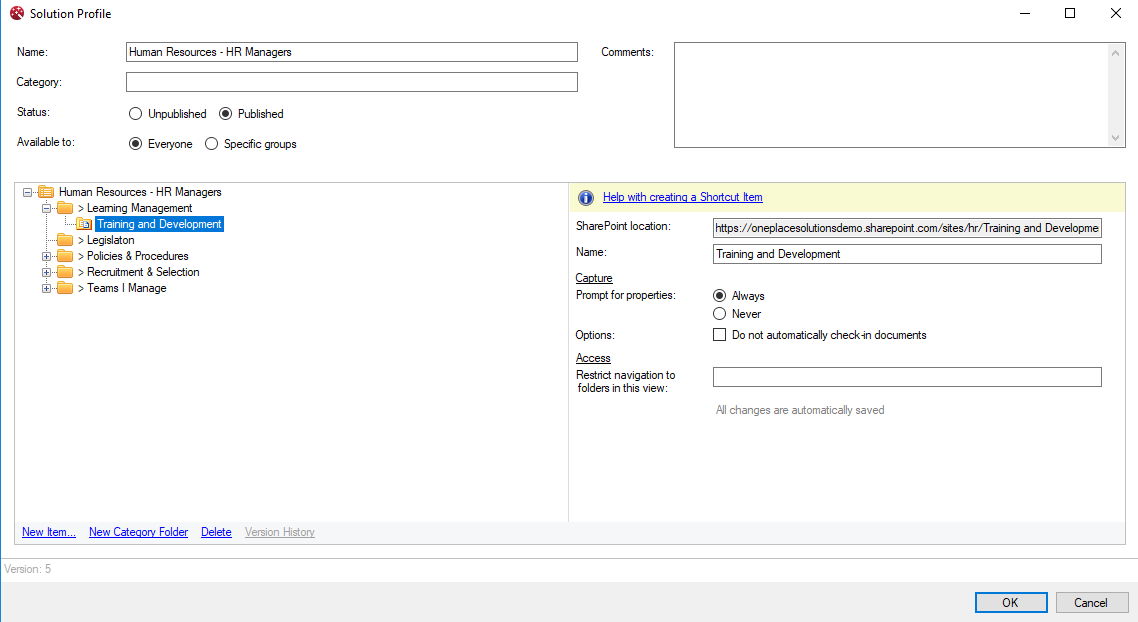
Task: Click the root Human Resources folder icon
Action: coord(46,192)
